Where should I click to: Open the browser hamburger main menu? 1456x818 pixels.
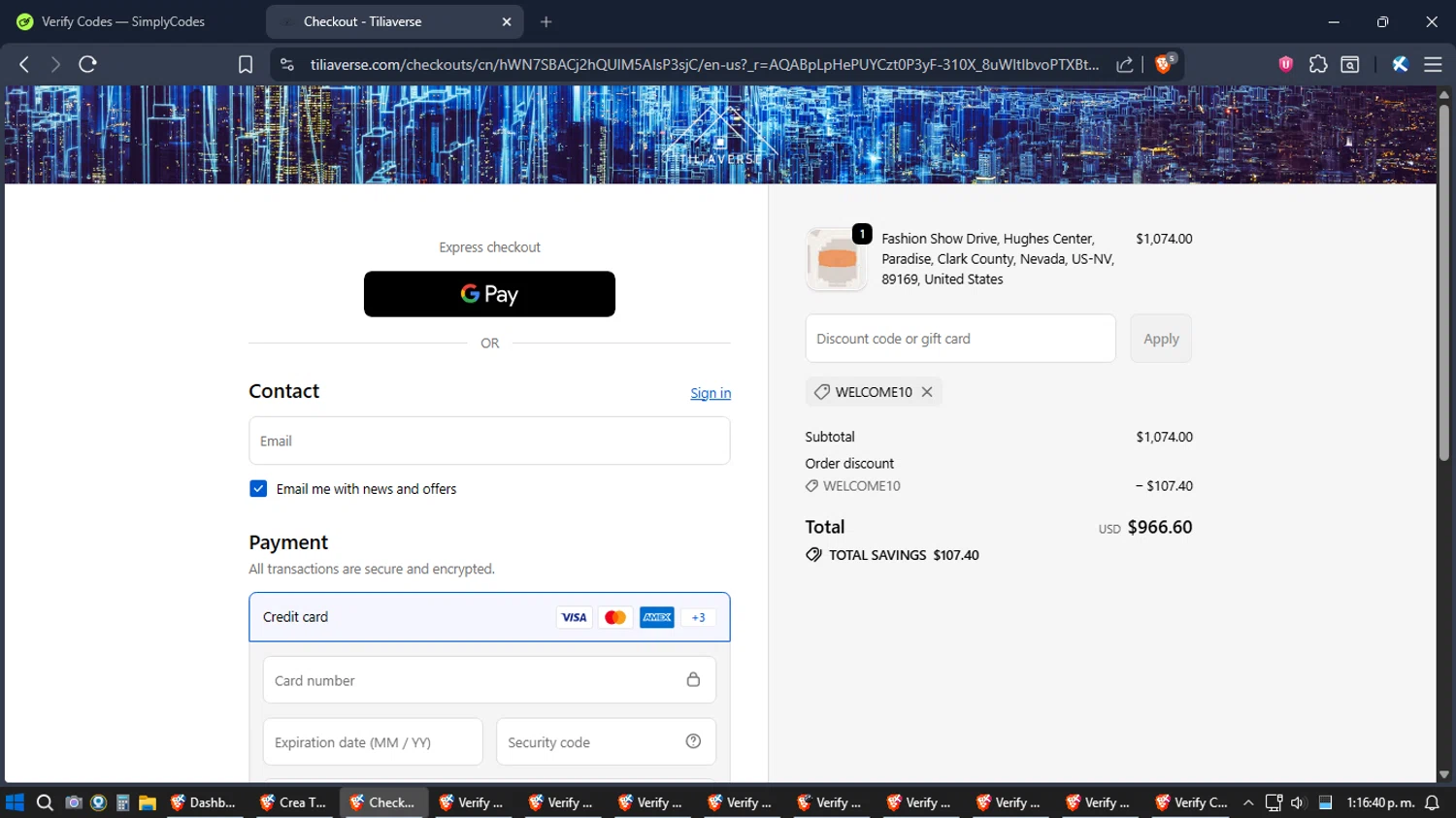(1433, 64)
